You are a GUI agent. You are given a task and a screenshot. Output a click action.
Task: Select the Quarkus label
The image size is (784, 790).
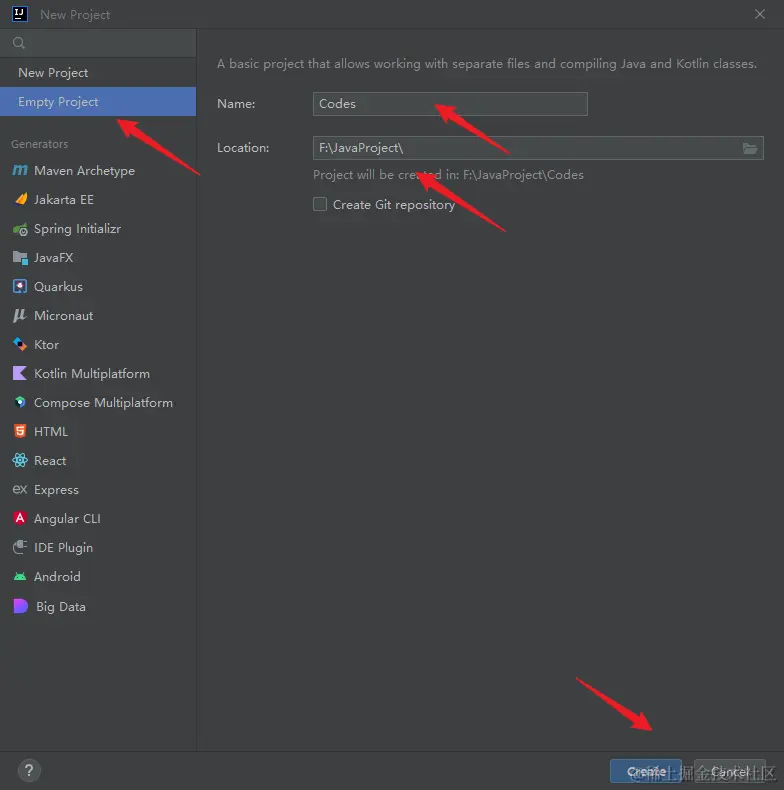click(58, 287)
